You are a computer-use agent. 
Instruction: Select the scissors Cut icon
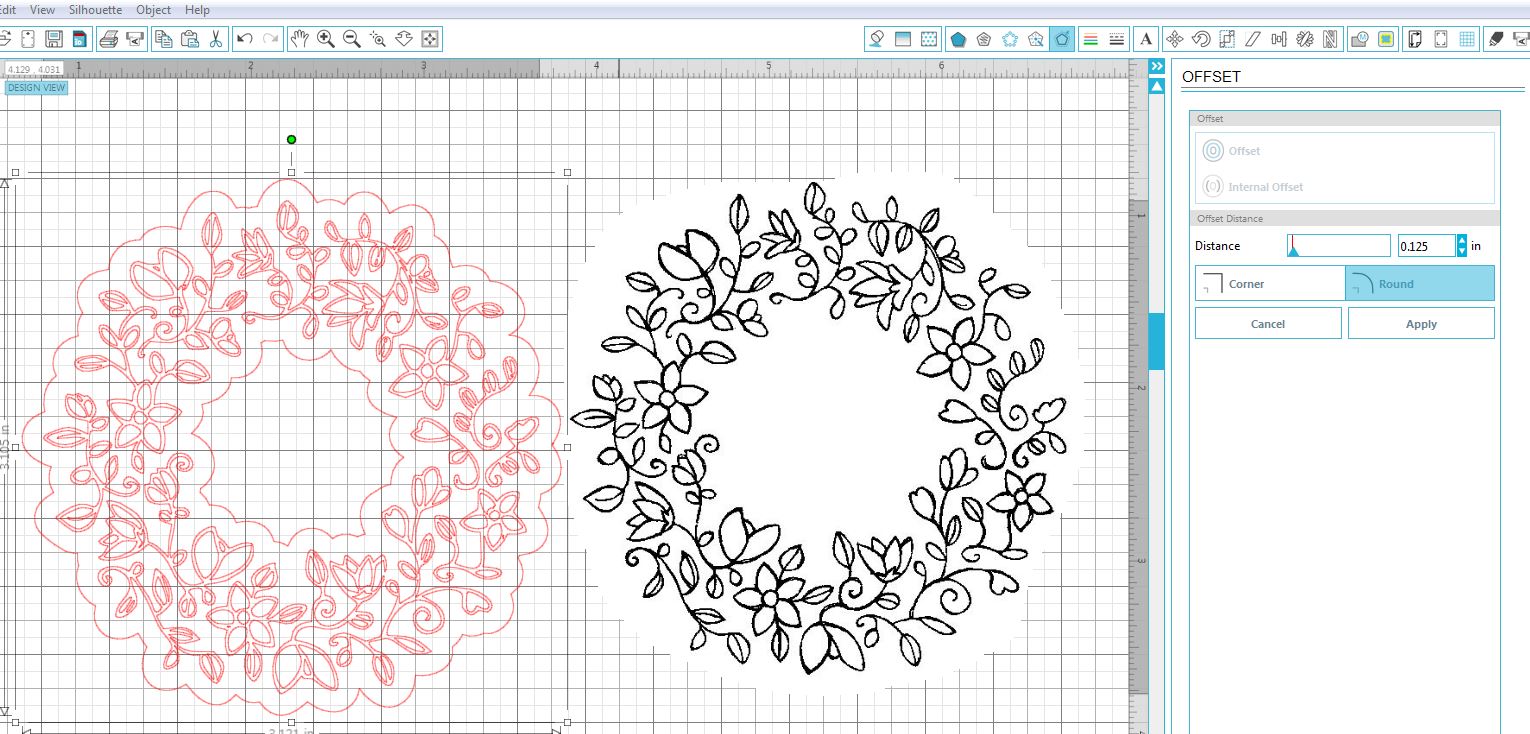[x=215, y=39]
